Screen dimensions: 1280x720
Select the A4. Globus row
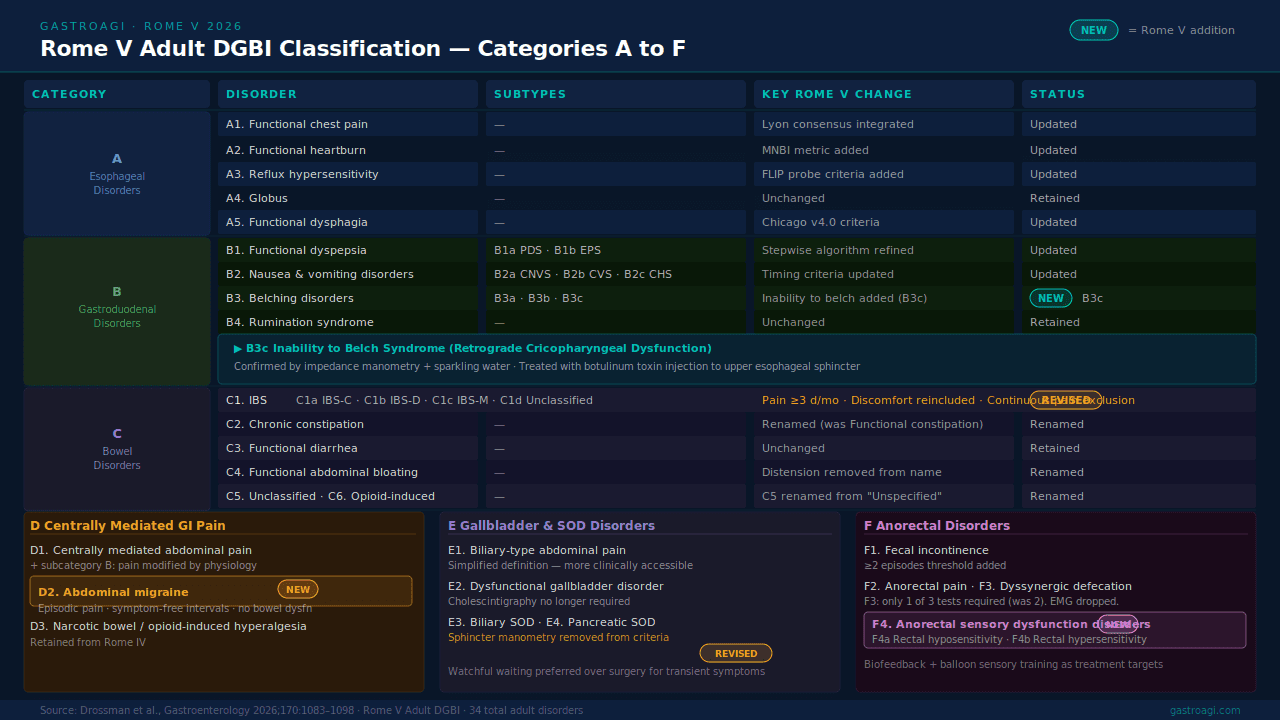pos(737,198)
